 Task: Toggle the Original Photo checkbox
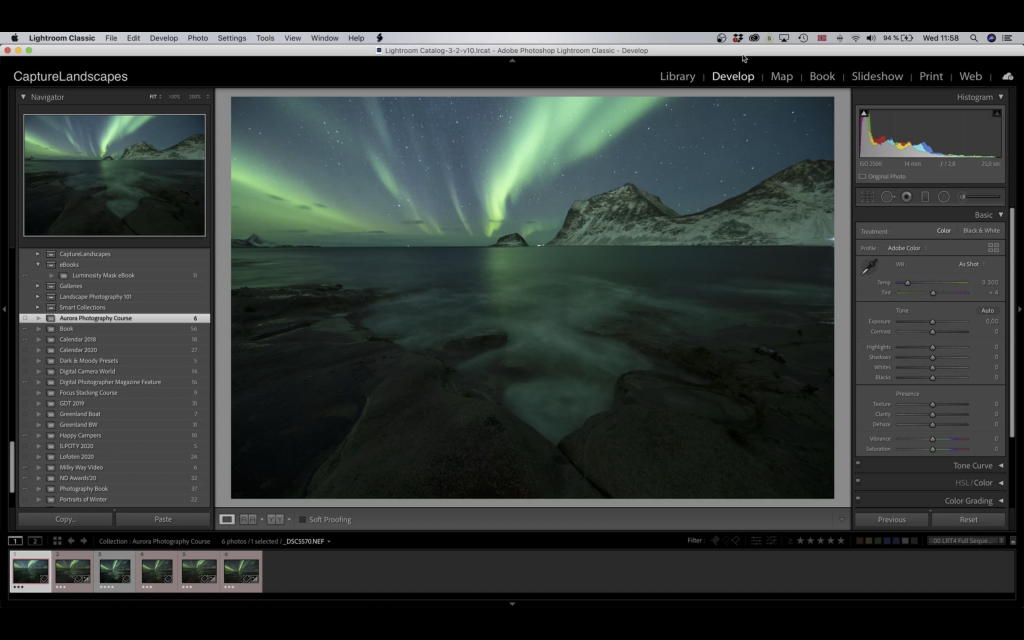[x=862, y=176]
